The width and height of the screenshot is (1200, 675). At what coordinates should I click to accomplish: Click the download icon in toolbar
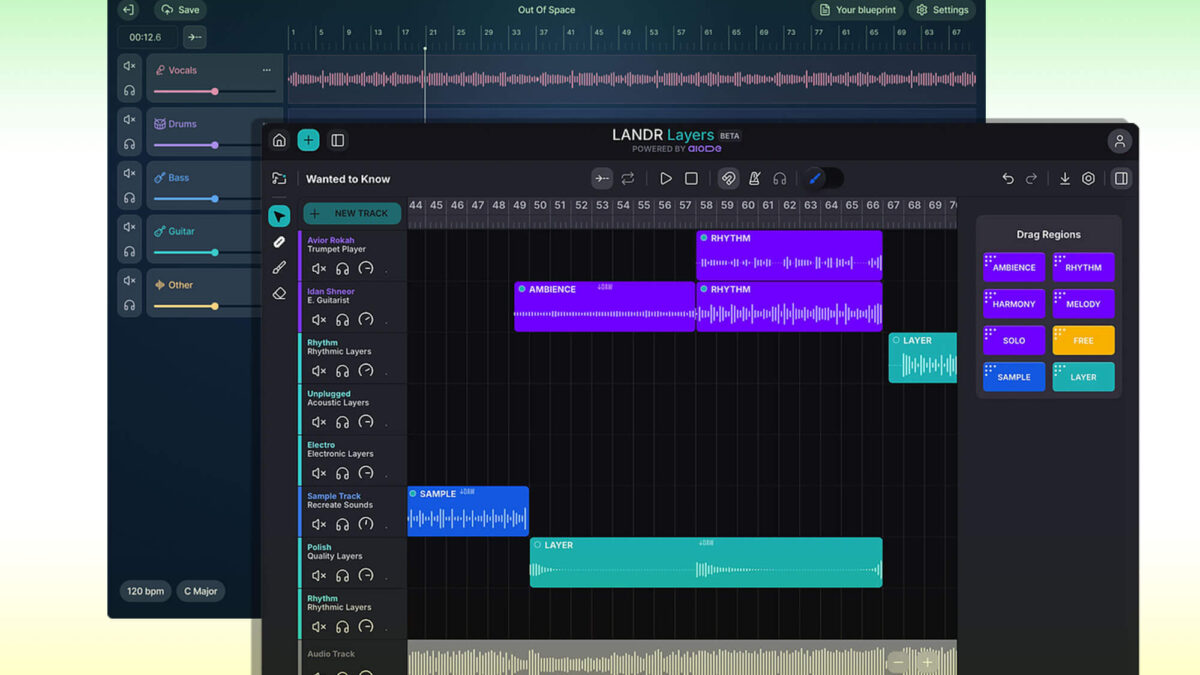1064,179
